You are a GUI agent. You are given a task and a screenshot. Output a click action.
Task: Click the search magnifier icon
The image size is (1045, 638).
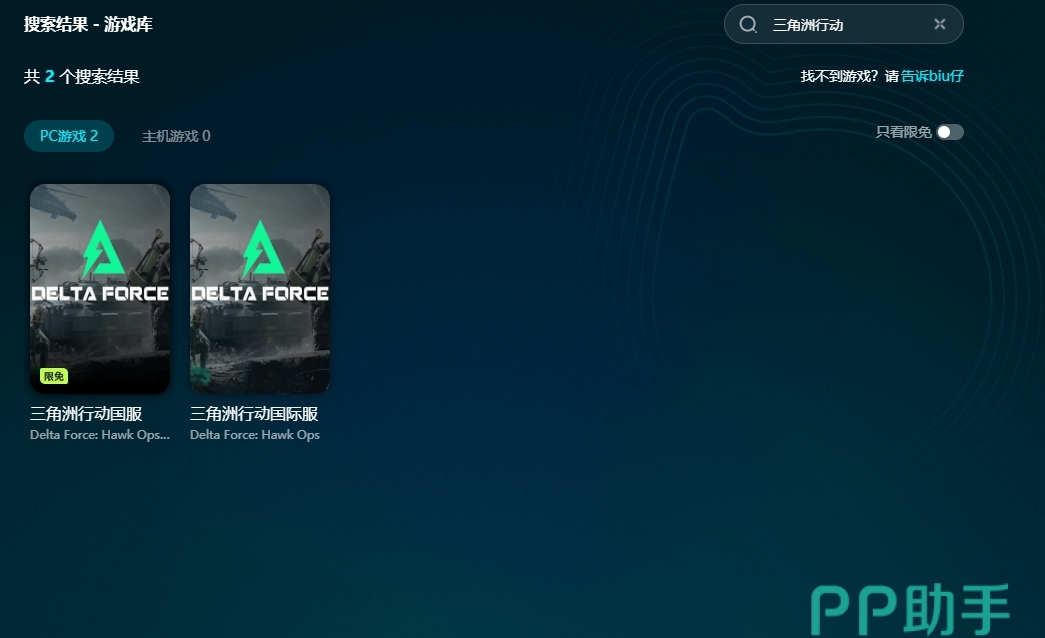pos(748,25)
